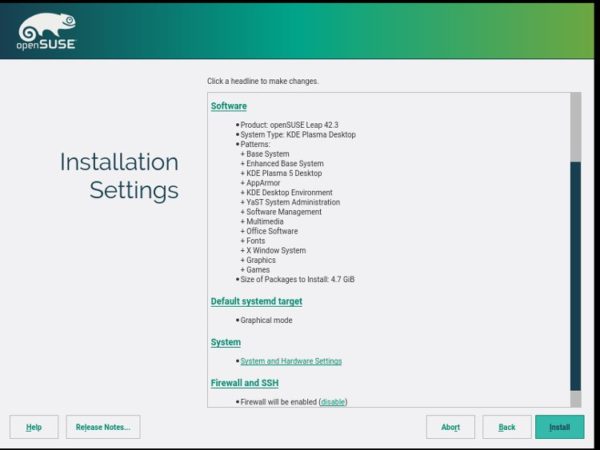The height and width of the screenshot is (450, 600).
Task: Click the Graphical mode entry
Action: tap(267, 321)
